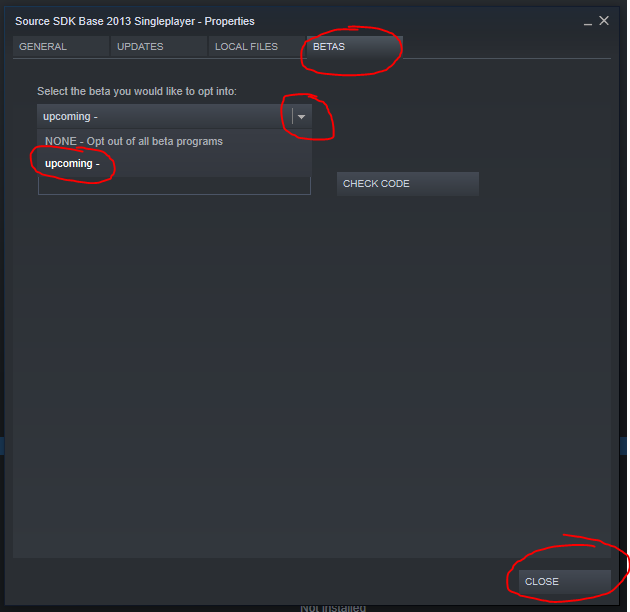This screenshot has height=612, width=630.
Task: Expand the beta selection dropdown arrow
Action: click(x=301, y=117)
